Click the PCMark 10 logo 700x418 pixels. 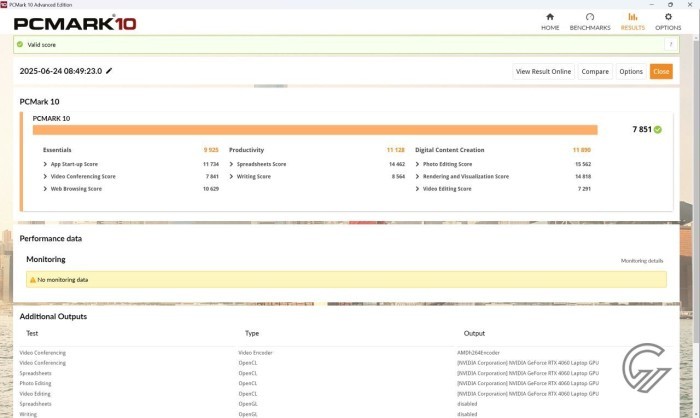(x=75, y=21)
